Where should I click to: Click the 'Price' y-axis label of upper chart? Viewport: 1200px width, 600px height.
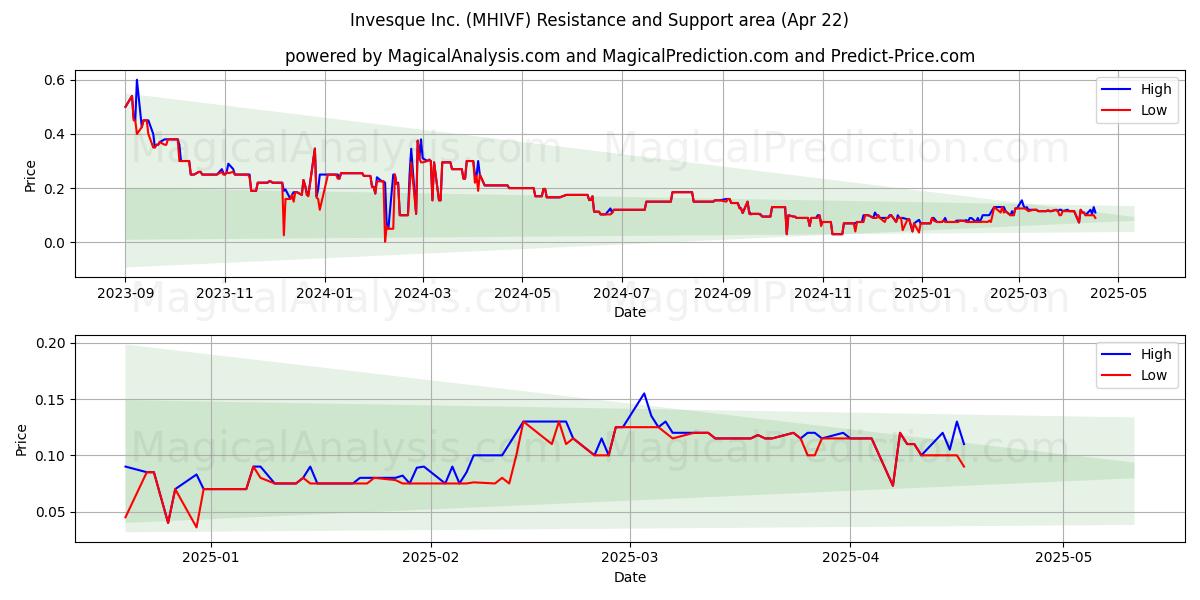point(30,176)
